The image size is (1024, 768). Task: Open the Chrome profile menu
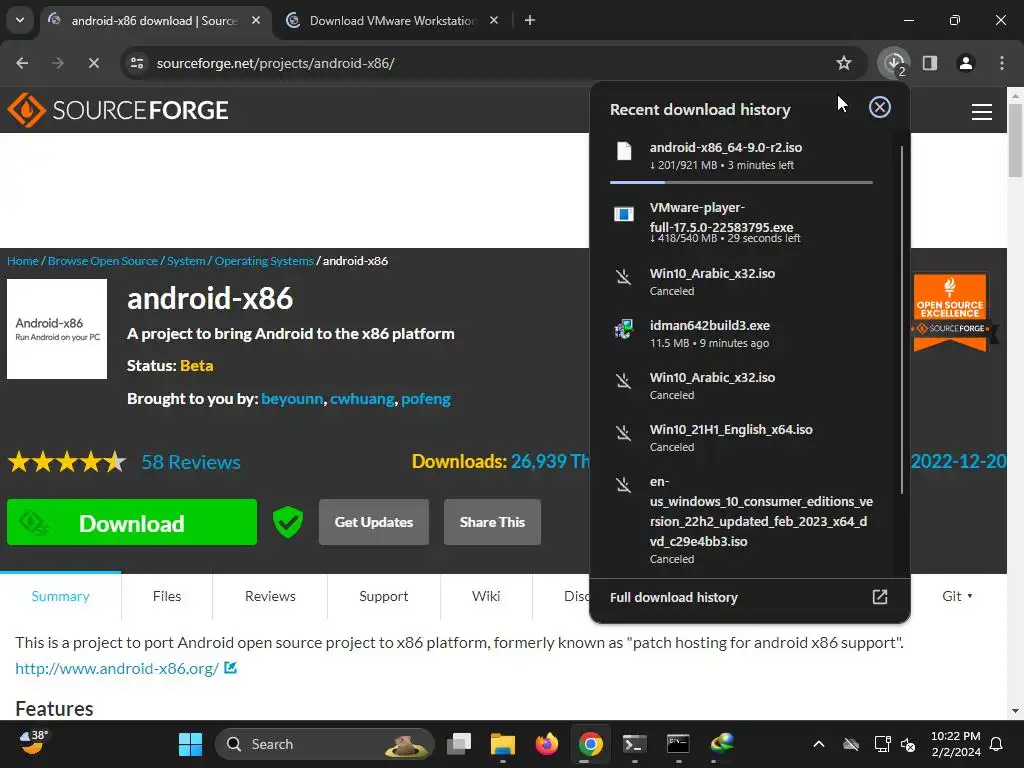[966, 63]
